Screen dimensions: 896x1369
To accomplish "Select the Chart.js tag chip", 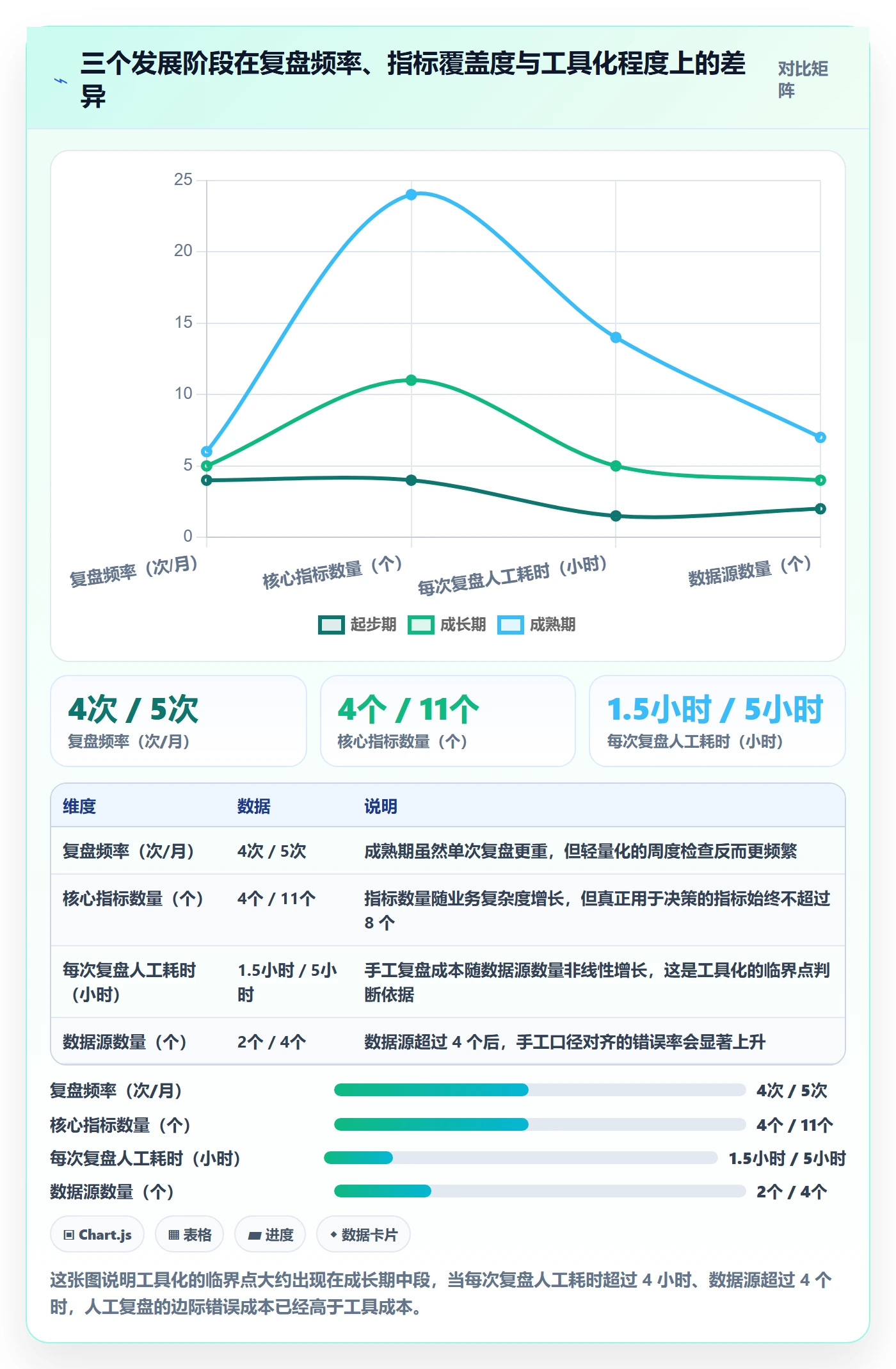I will coord(97,1235).
